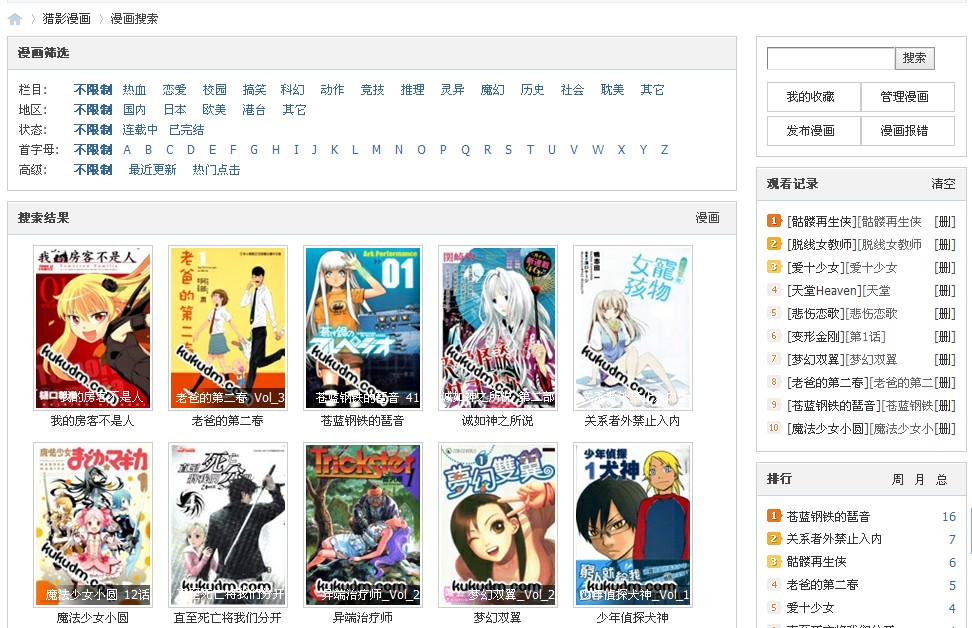Open cover thumbnail of 苍蓝钢铁的琶音

click(363, 328)
